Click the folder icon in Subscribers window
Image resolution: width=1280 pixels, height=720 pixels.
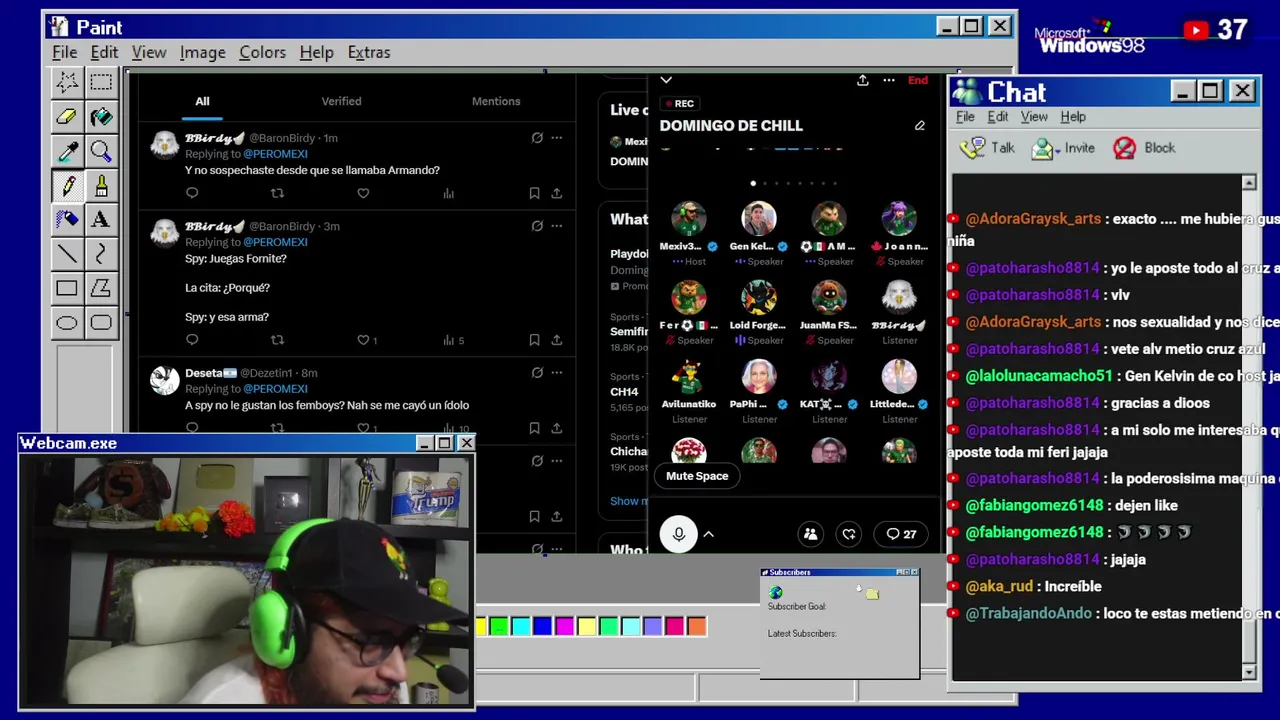(x=872, y=594)
